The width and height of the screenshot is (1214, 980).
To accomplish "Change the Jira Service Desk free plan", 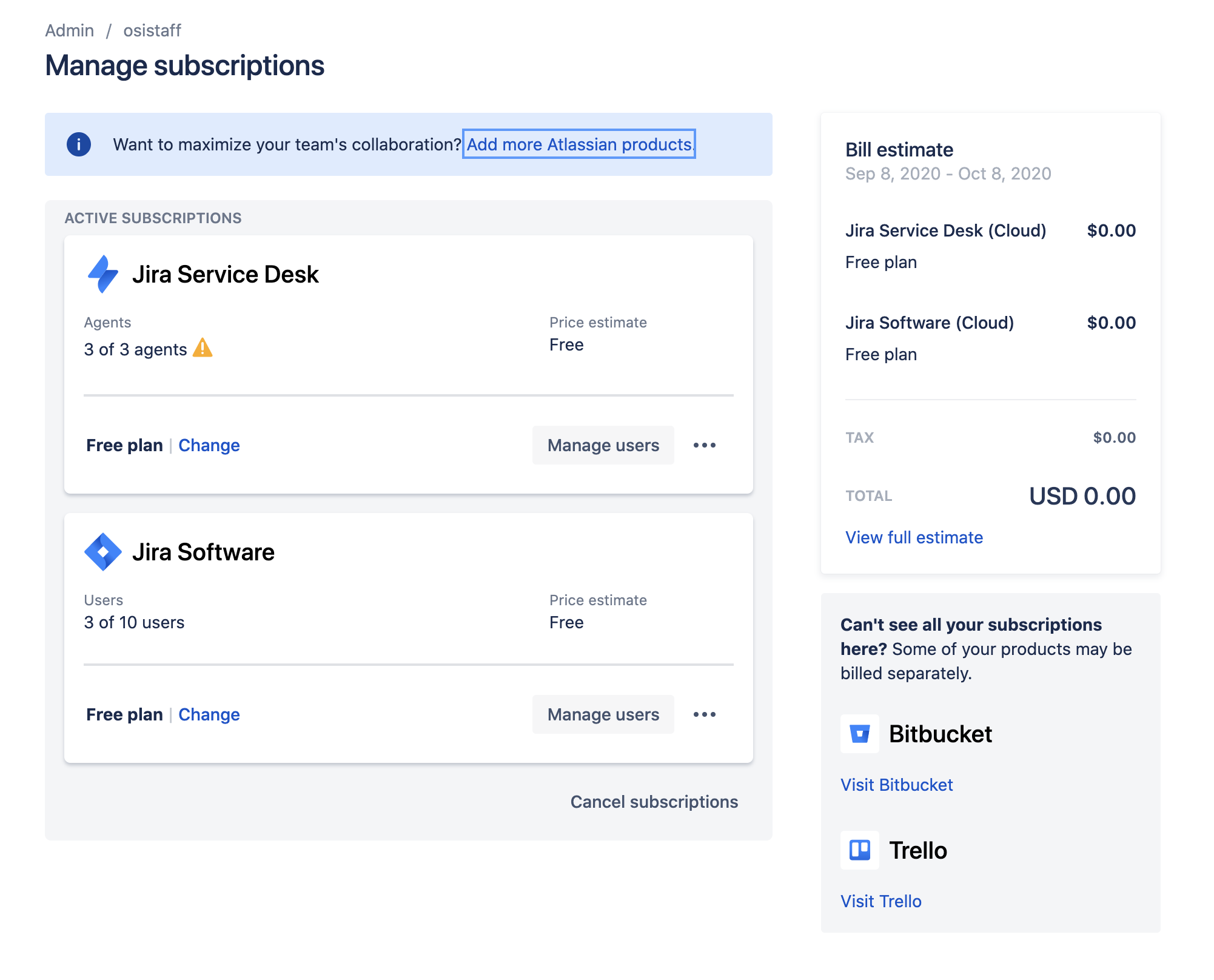I will [209, 445].
